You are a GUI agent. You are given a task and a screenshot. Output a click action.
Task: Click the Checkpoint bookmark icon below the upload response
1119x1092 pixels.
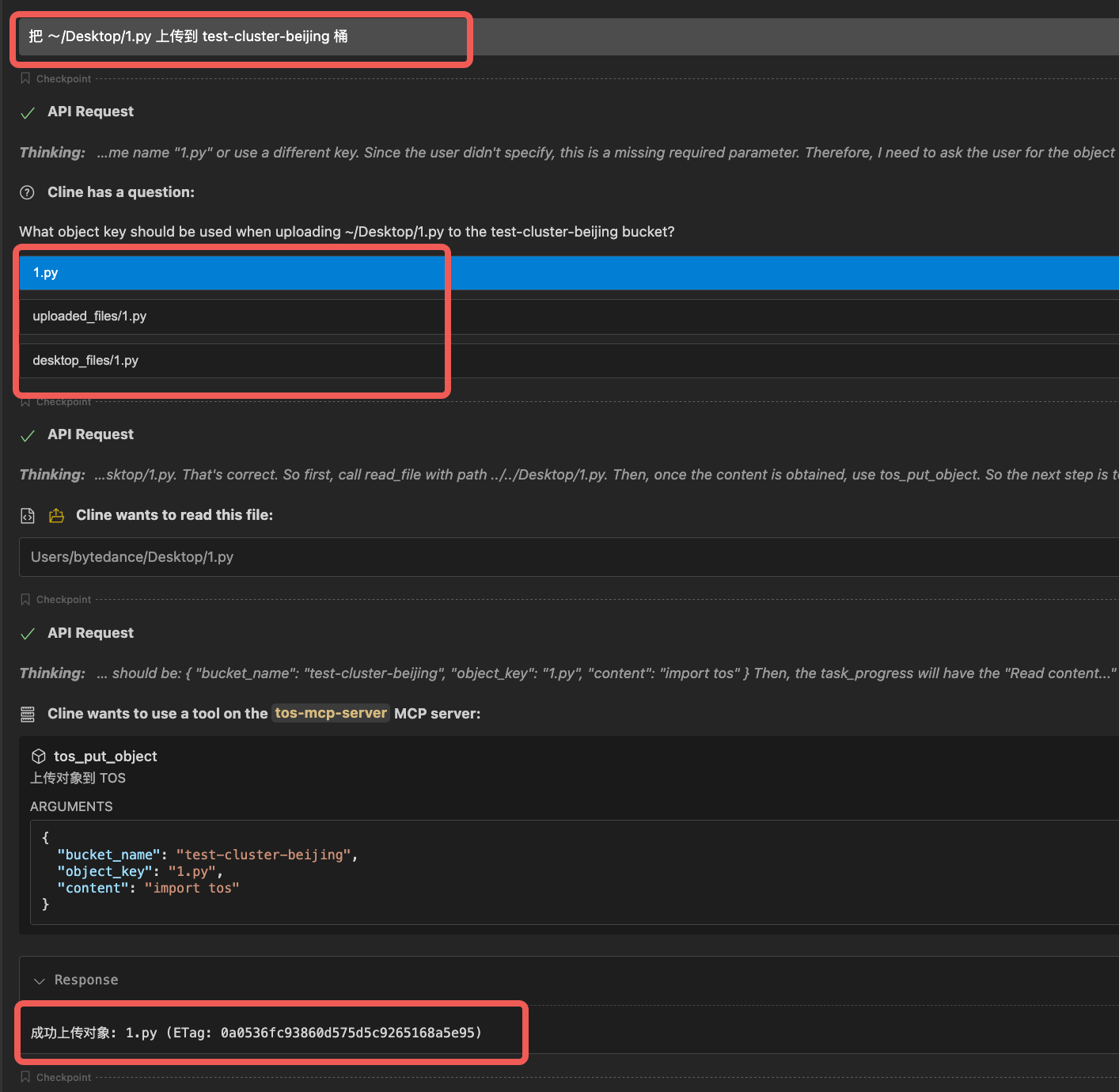pyautogui.click(x=25, y=1077)
